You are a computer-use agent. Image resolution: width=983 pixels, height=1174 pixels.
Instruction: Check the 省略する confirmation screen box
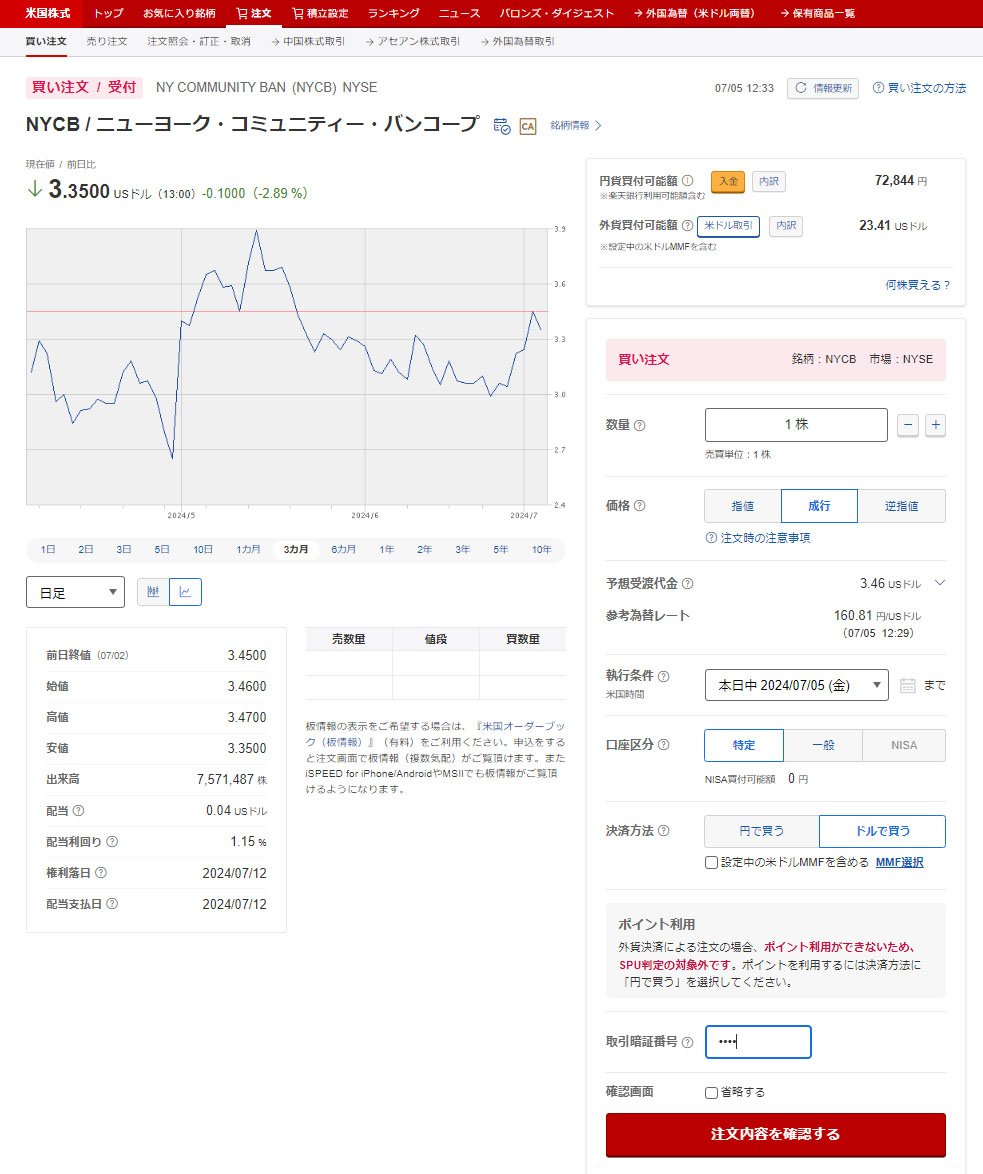(711, 1092)
